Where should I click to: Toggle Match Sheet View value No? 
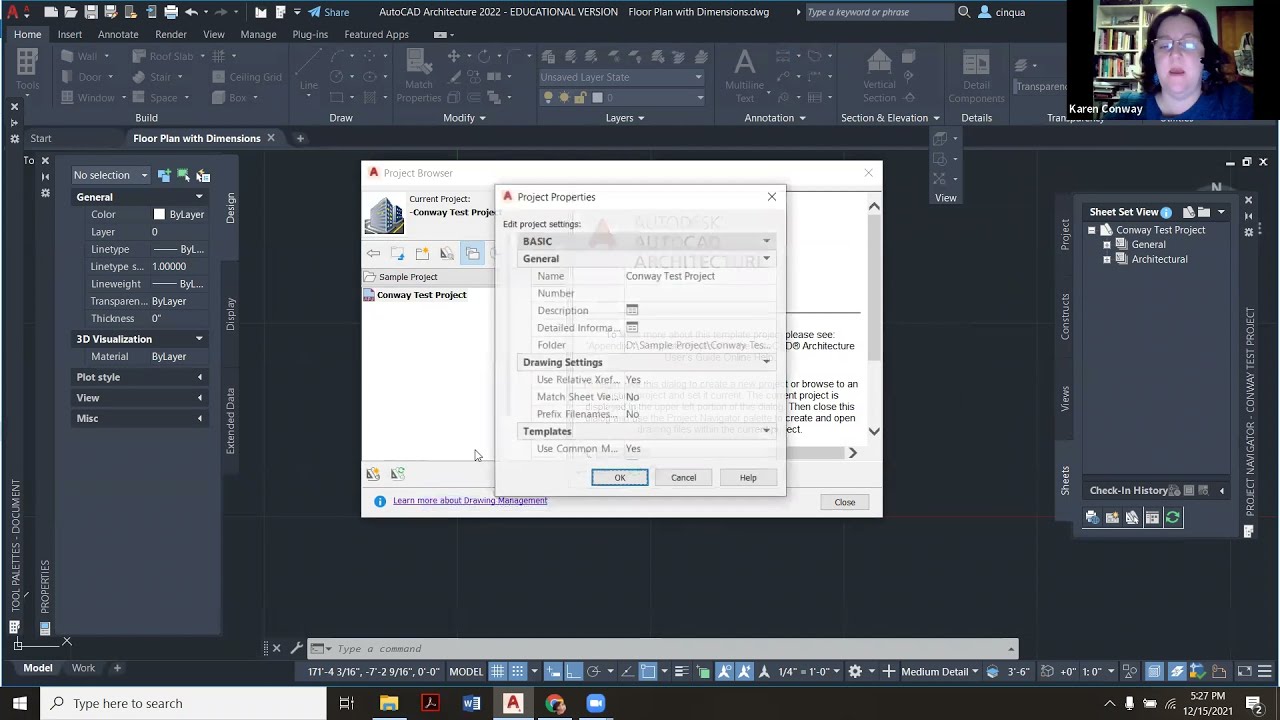click(x=632, y=397)
